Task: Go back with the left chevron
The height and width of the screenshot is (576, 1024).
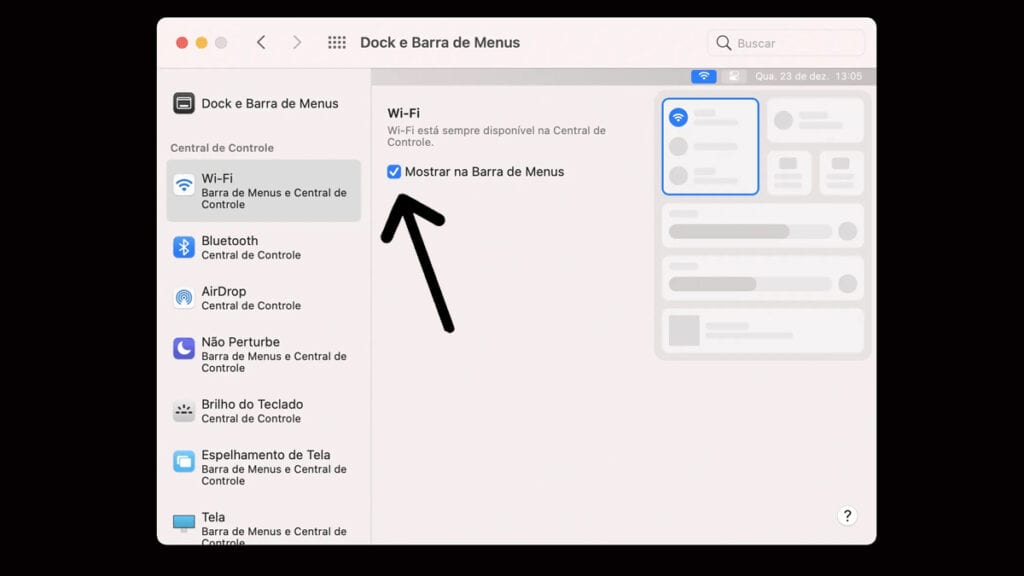Action: [261, 42]
